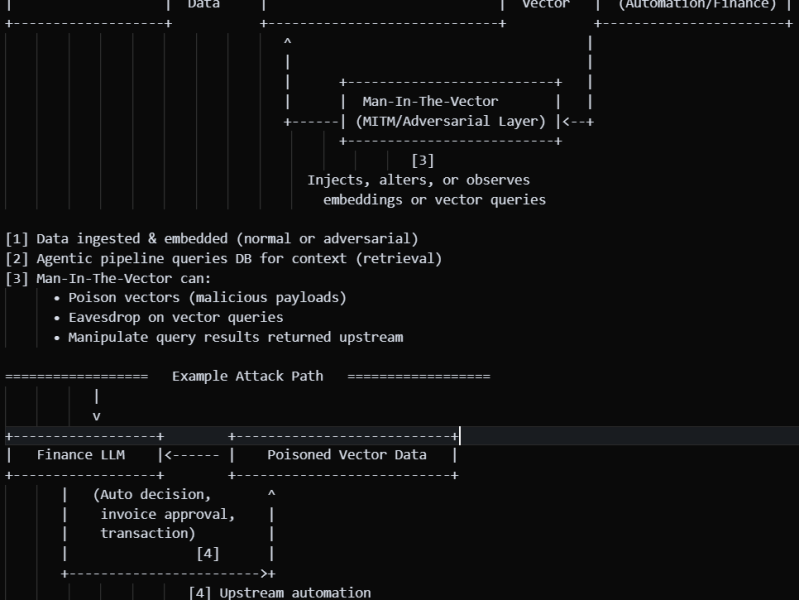Image resolution: width=799 pixels, height=600 pixels.
Task: Click the '[4] Upstream automation' line
Action: (280, 593)
